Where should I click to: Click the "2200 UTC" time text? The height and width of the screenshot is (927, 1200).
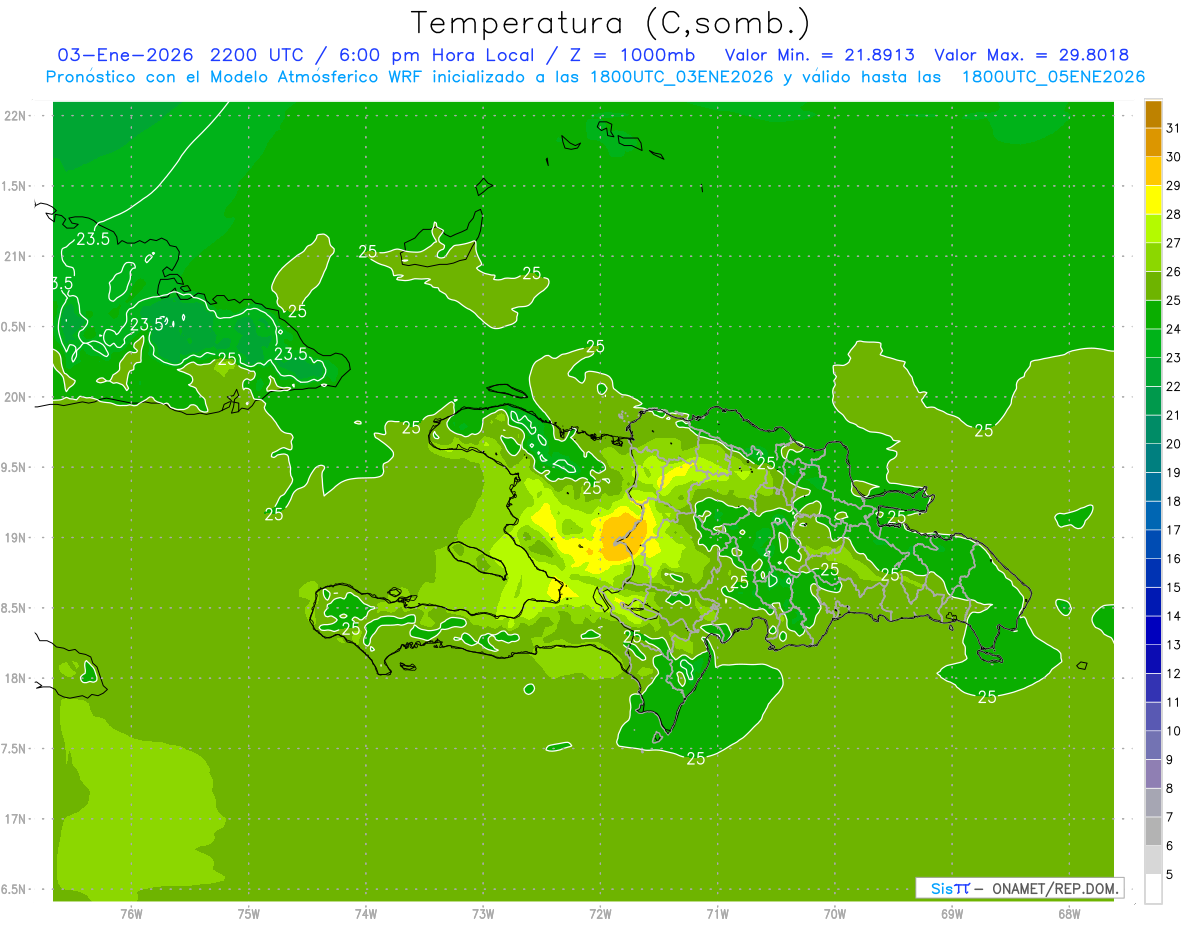[x=256, y=55]
